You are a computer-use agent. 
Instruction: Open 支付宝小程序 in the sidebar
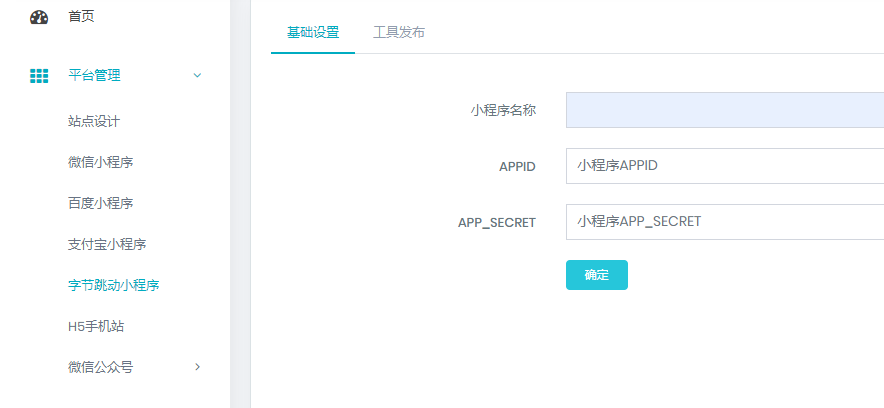(107, 245)
